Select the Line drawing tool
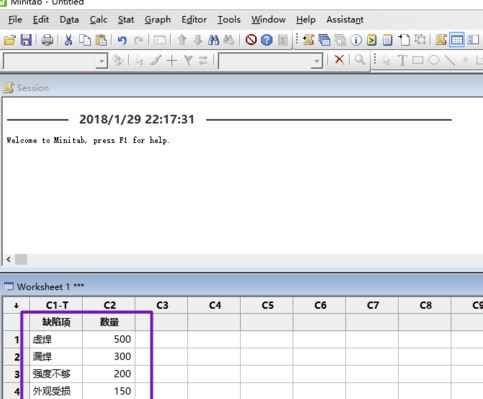 (x=450, y=60)
